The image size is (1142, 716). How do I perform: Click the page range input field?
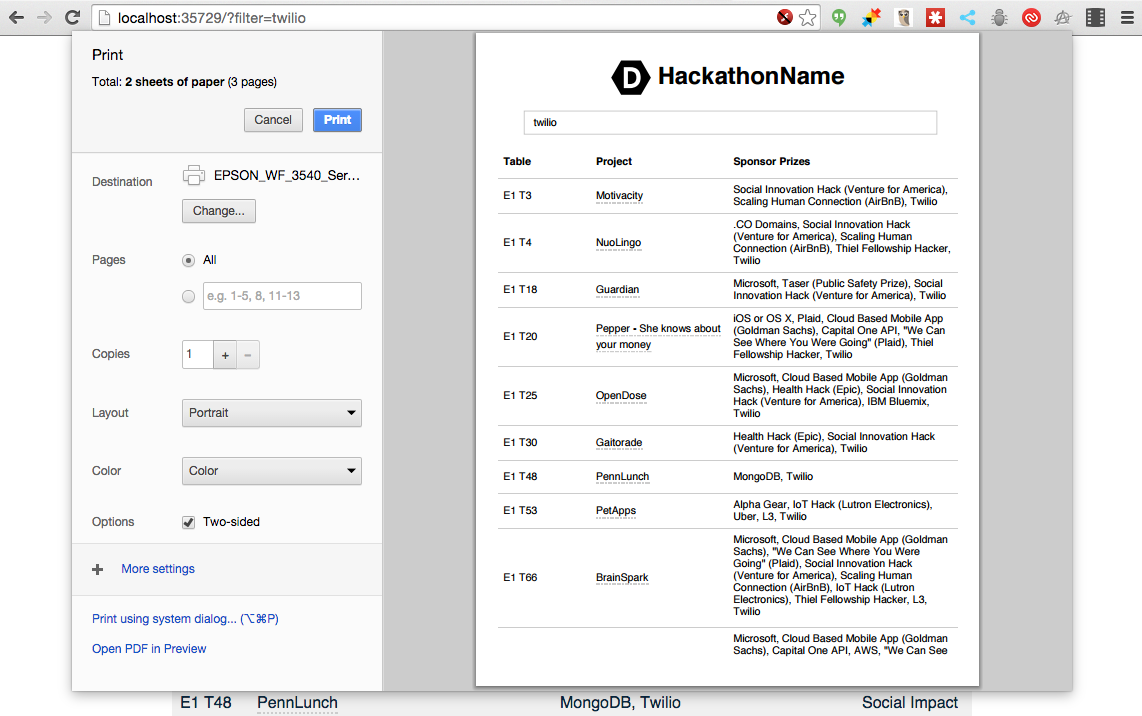(282, 296)
